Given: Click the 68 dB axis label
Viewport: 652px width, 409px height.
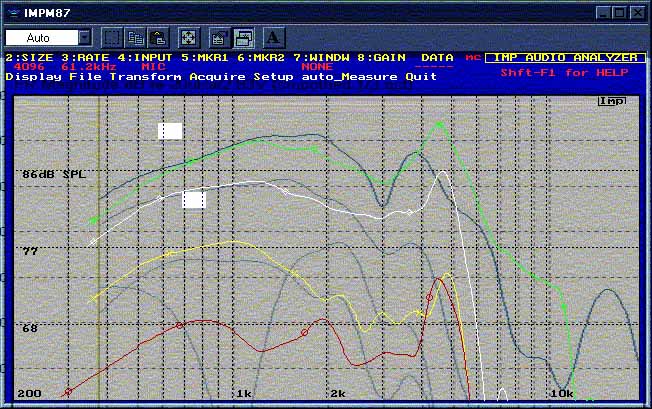Looking at the screenshot, I should pyautogui.click(x=30, y=328).
